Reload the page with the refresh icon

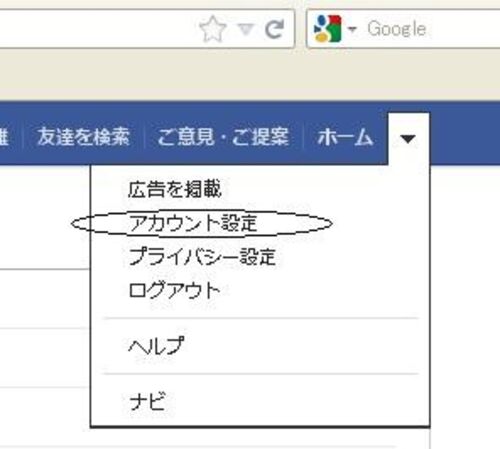[275, 29]
